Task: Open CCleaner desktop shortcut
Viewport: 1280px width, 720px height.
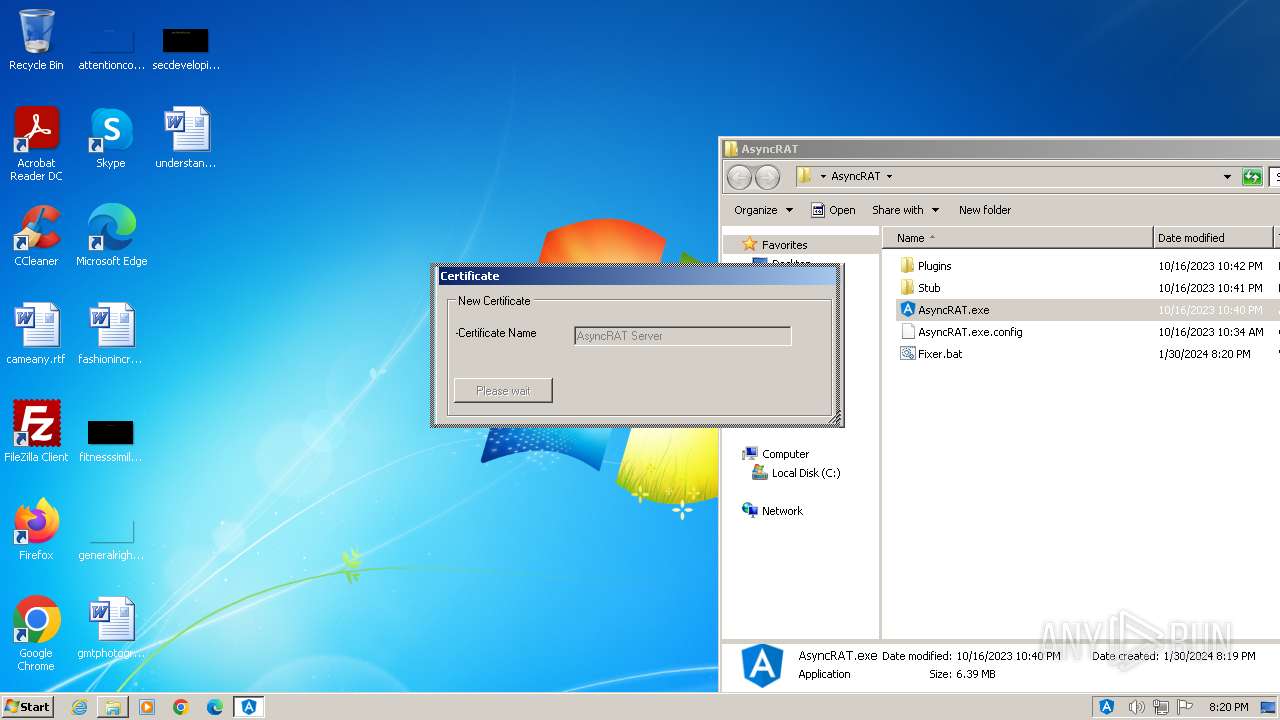Action: (x=36, y=236)
